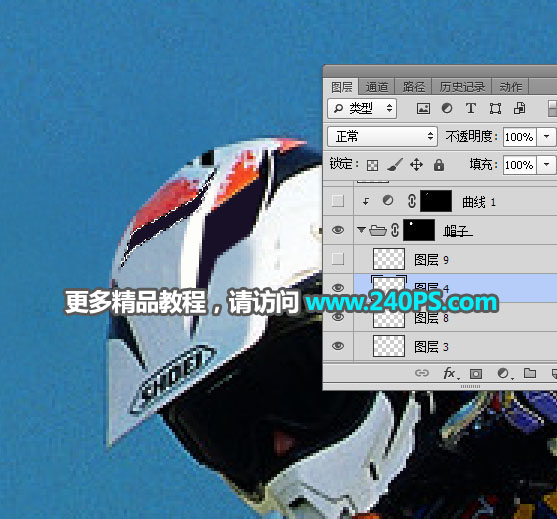
Task: Create new fill or adjustment layer
Action: 504,374
